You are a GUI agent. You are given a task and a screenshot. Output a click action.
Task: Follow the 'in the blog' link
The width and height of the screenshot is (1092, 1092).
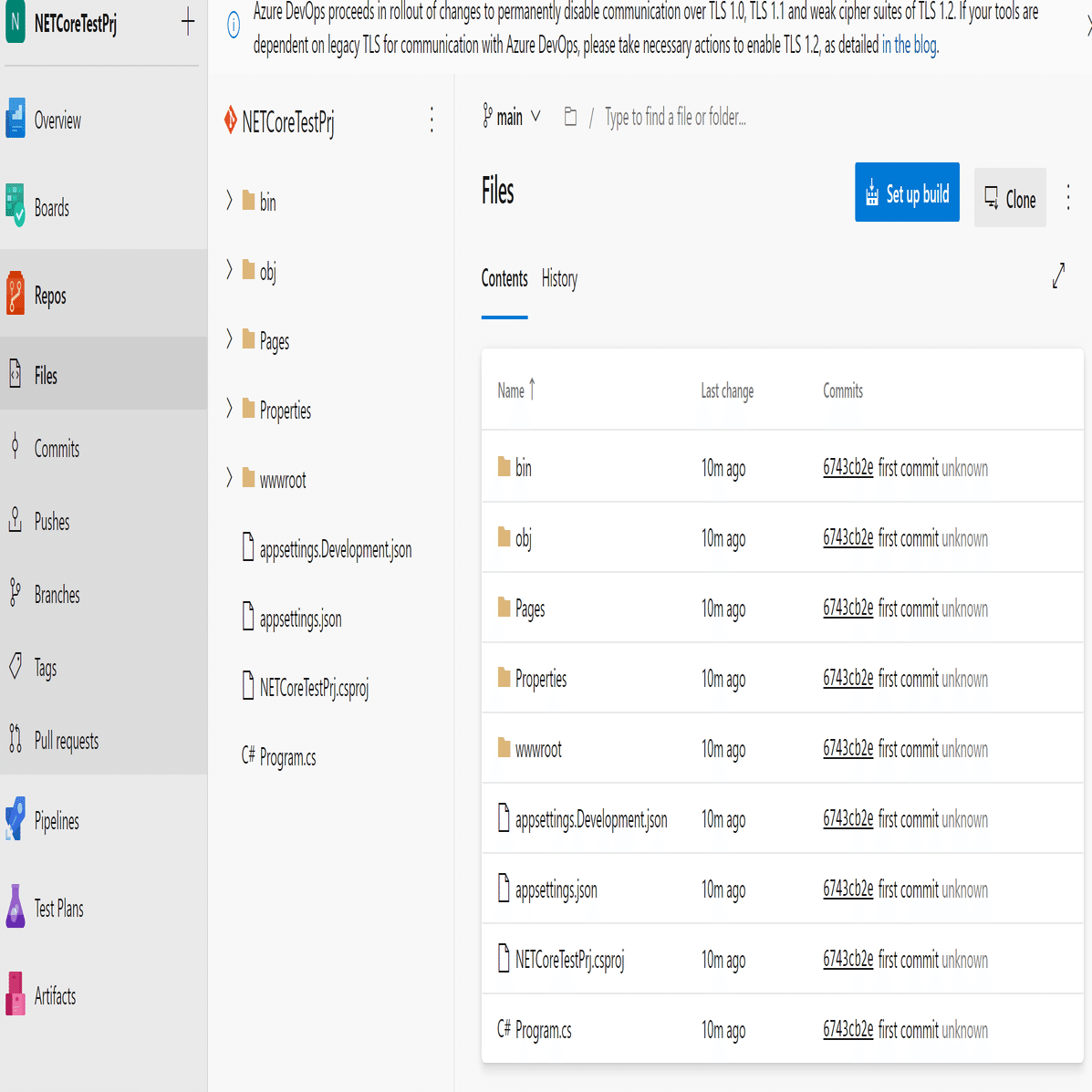coord(910,46)
